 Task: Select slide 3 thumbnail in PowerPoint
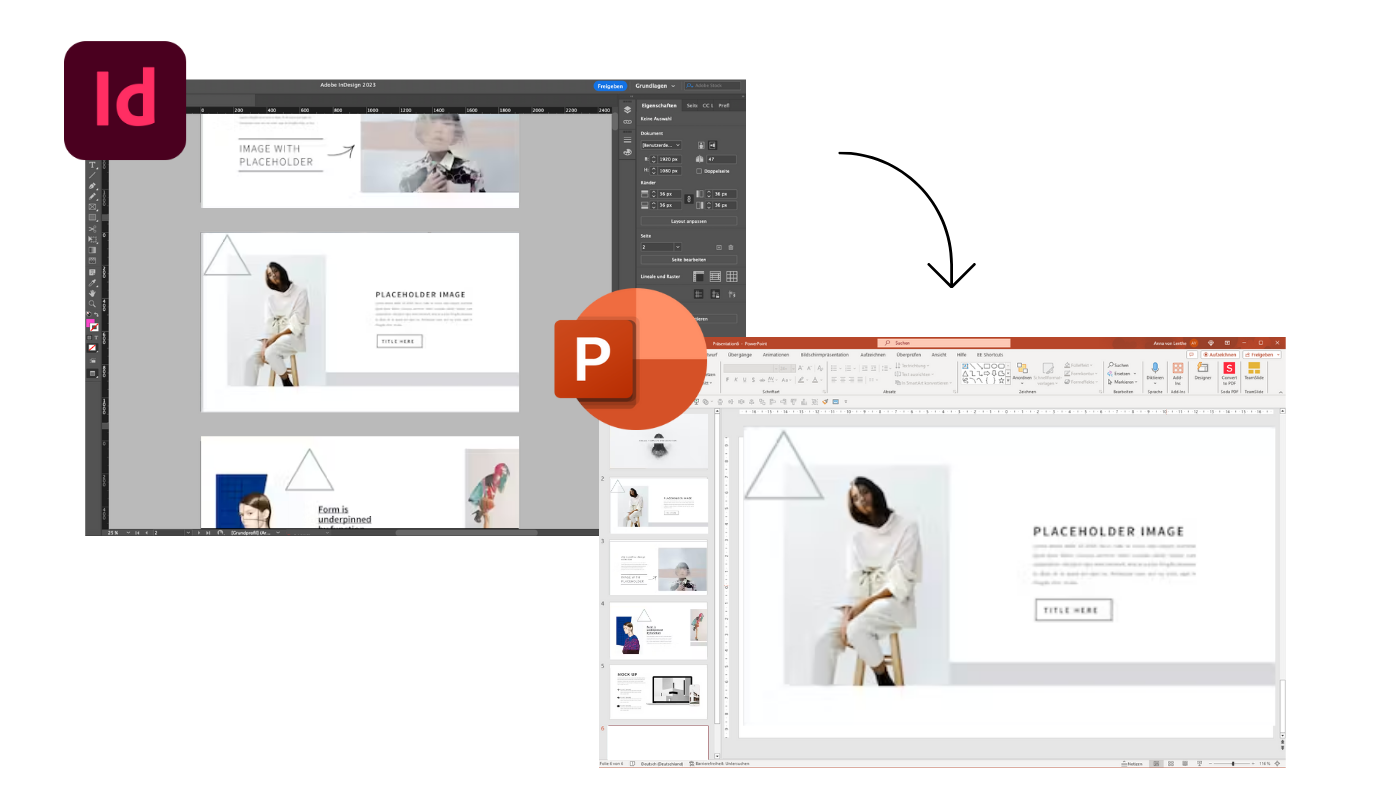659,567
